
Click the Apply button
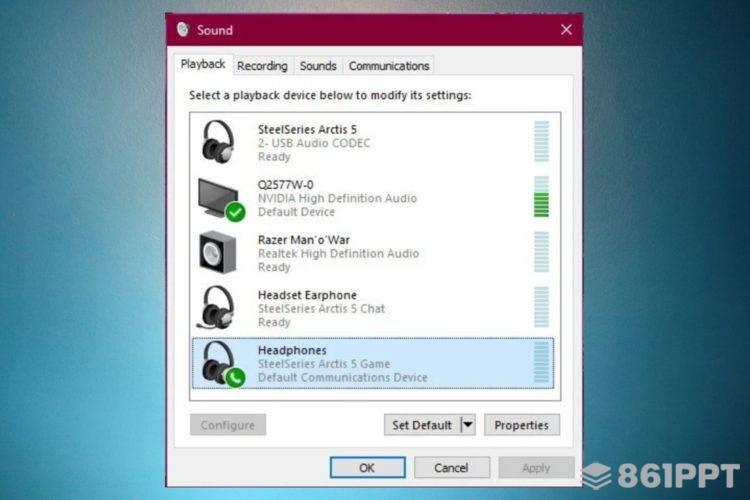coord(536,467)
